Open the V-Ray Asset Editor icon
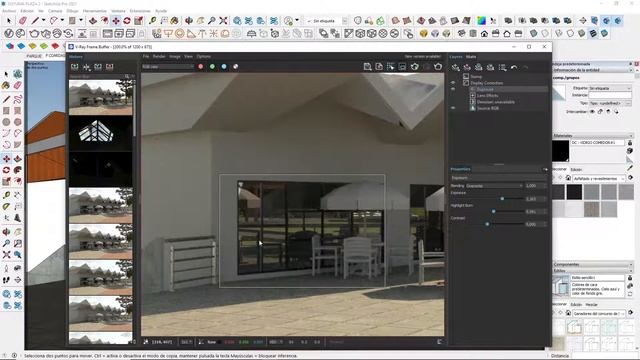This screenshot has height=360, width=640. (x=9, y=33)
